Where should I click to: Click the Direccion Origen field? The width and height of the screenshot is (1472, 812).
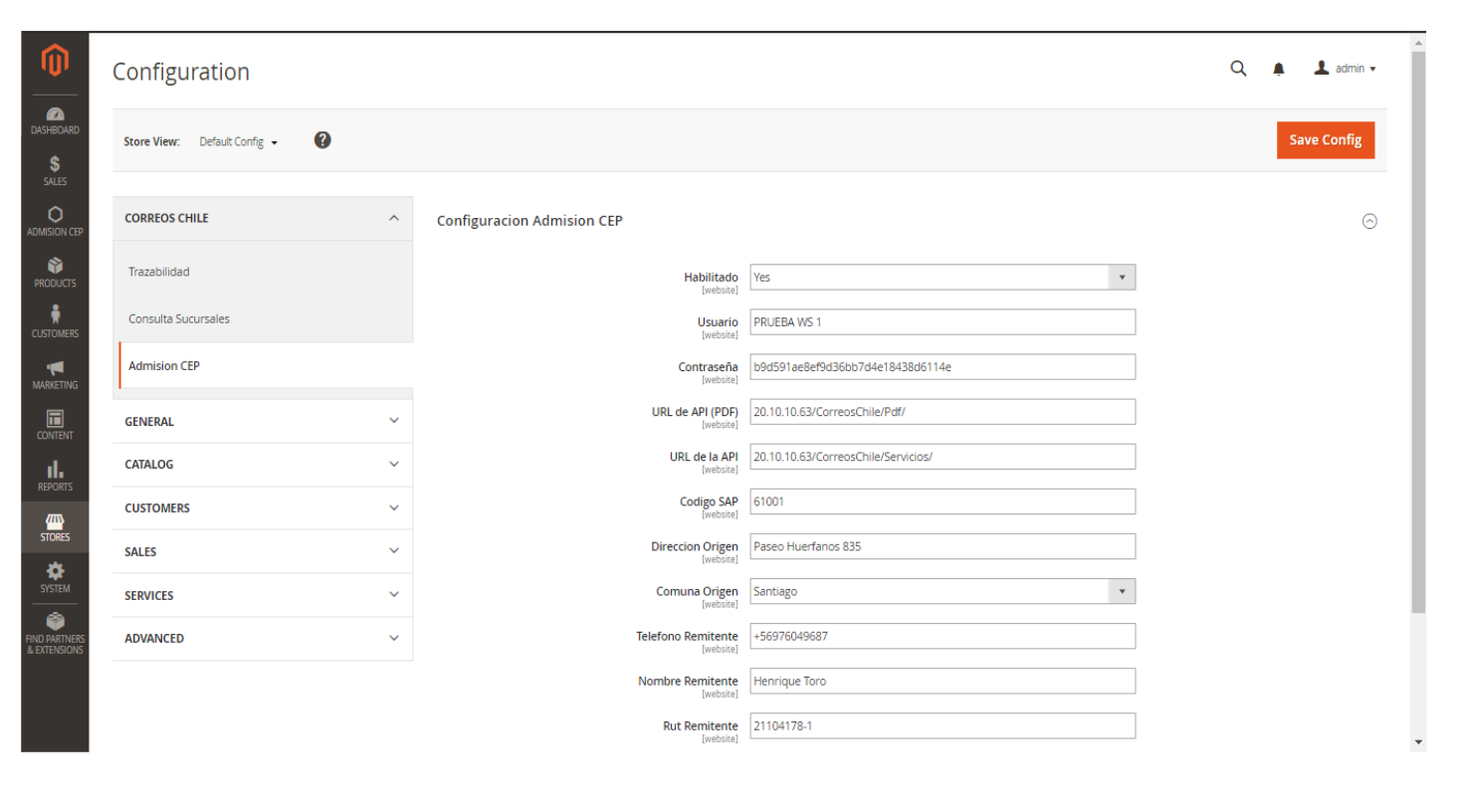click(x=943, y=546)
